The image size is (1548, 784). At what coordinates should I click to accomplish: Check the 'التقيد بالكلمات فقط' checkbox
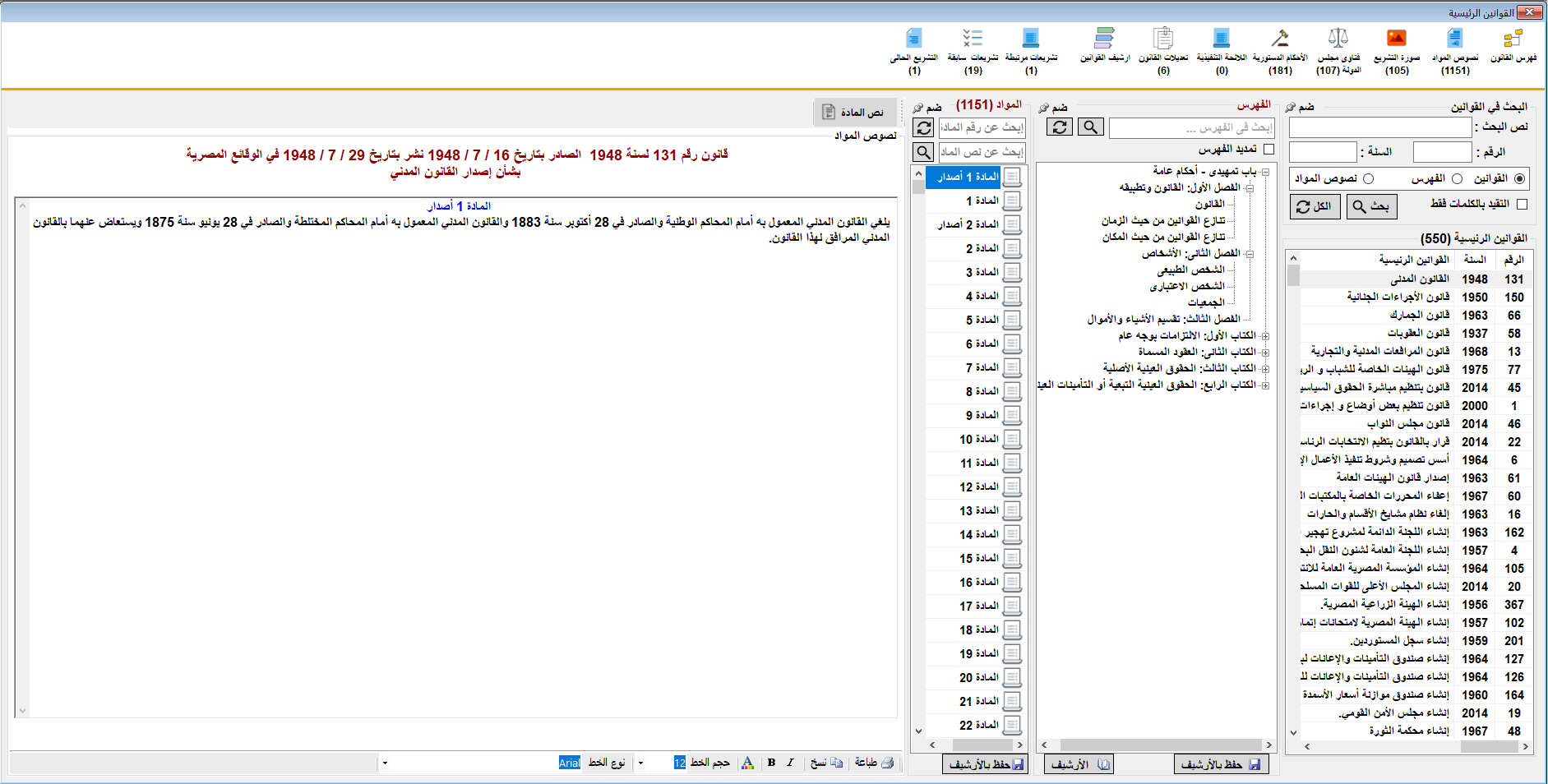[1522, 204]
